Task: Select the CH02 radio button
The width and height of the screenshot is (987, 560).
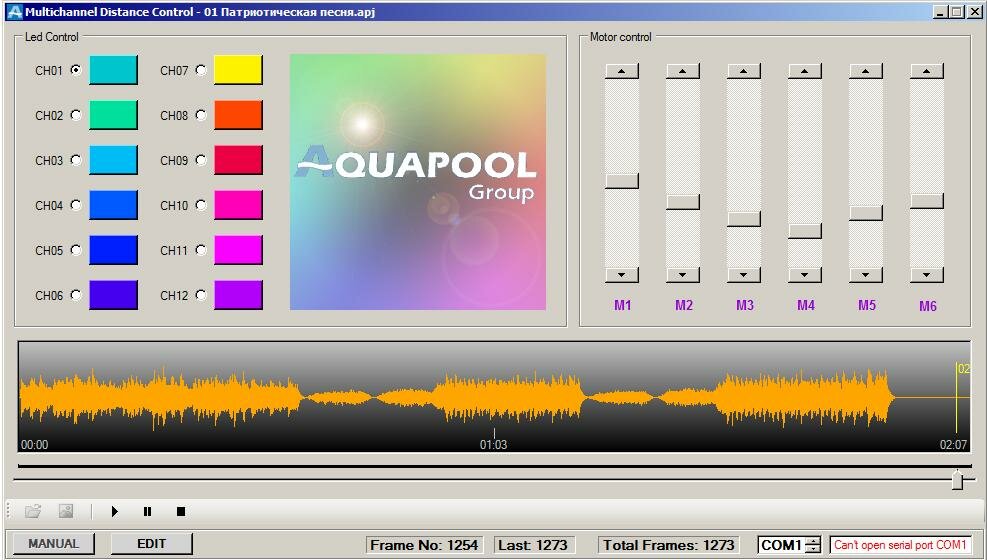Action: click(76, 115)
